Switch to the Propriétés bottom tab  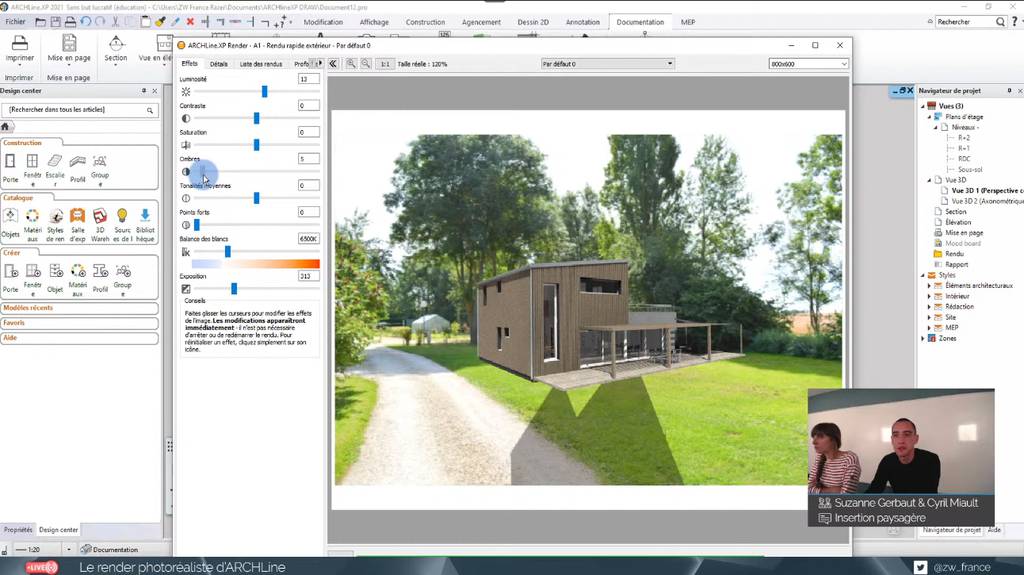click(18, 530)
